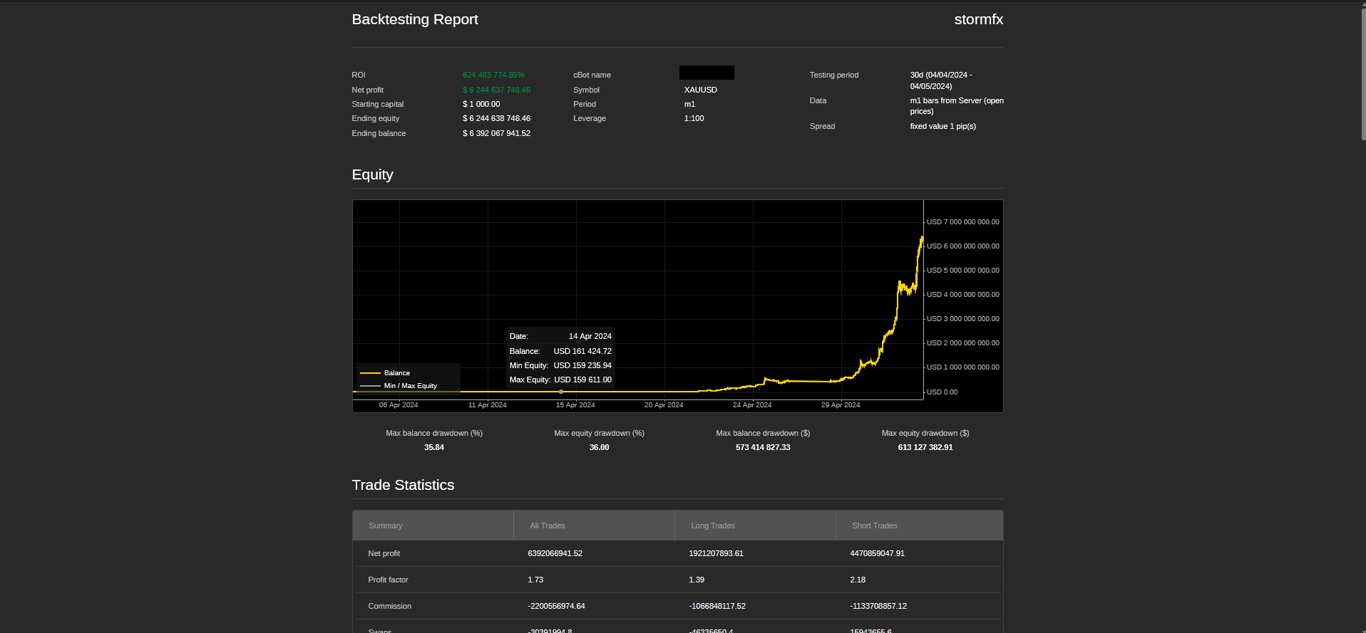Click the USD 6 000 000 000.00 axis label
Image resolution: width=1366 pixels, height=633 pixels.
[x=962, y=246]
